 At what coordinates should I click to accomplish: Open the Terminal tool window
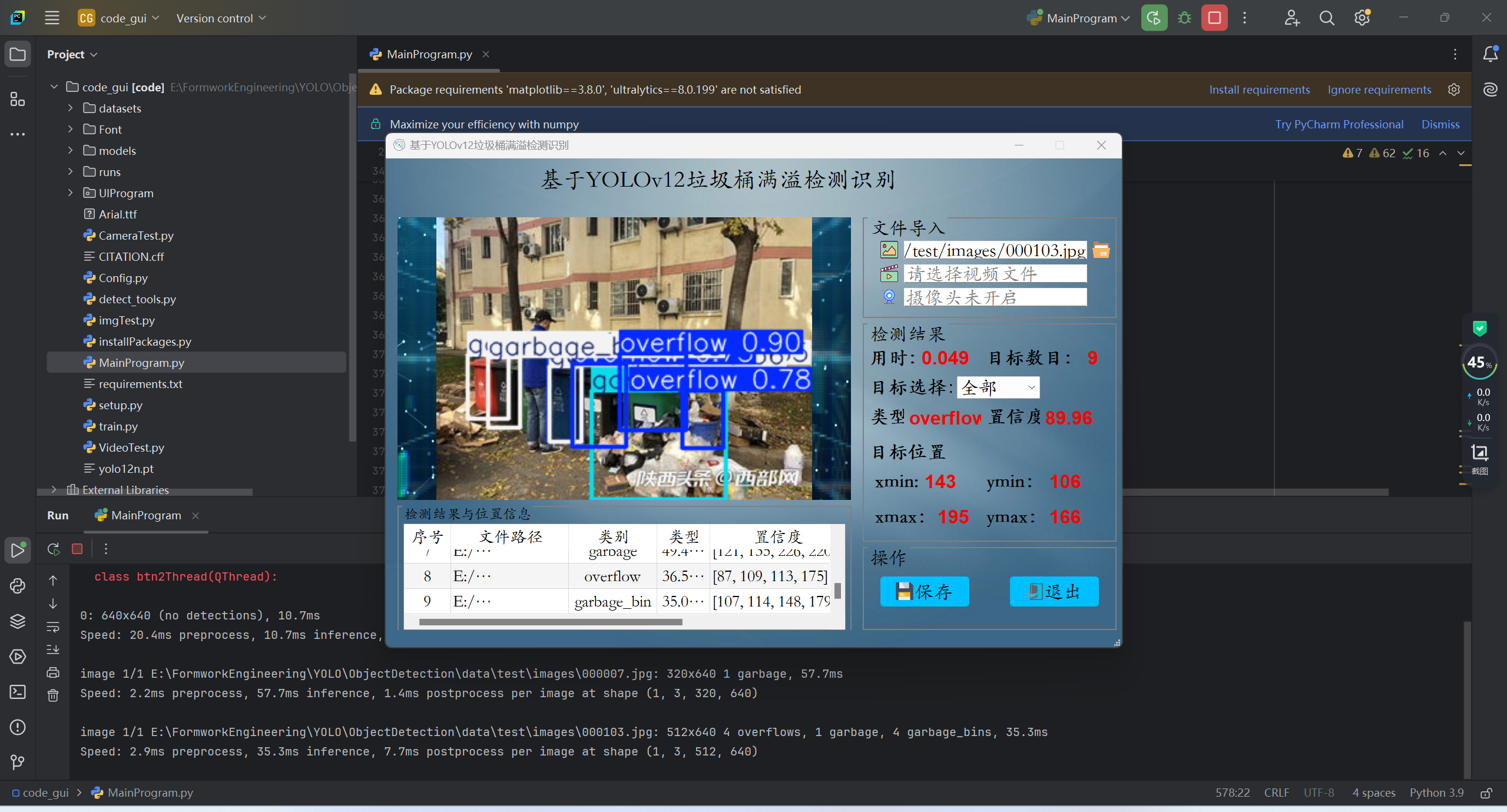point(18,691)
